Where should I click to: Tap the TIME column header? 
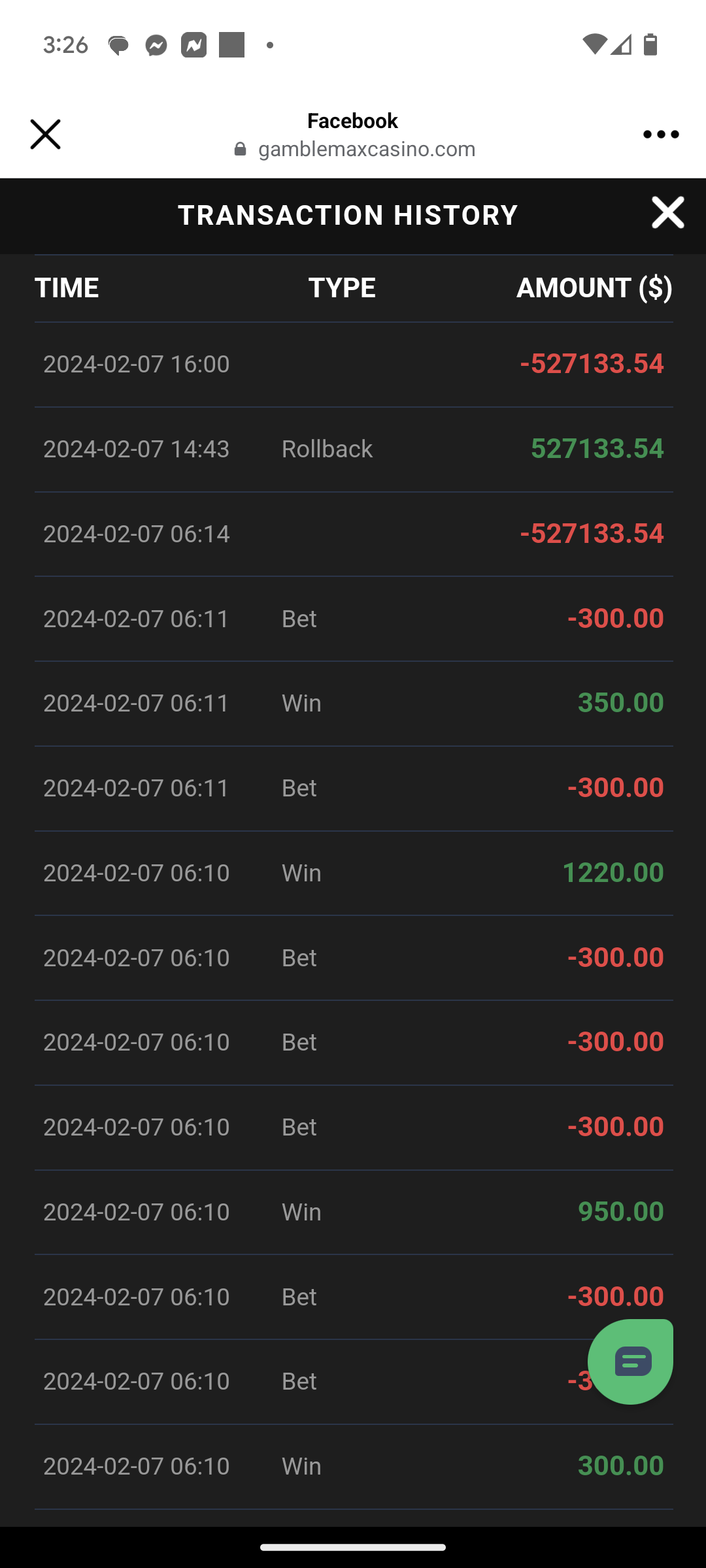coord(67,288)
